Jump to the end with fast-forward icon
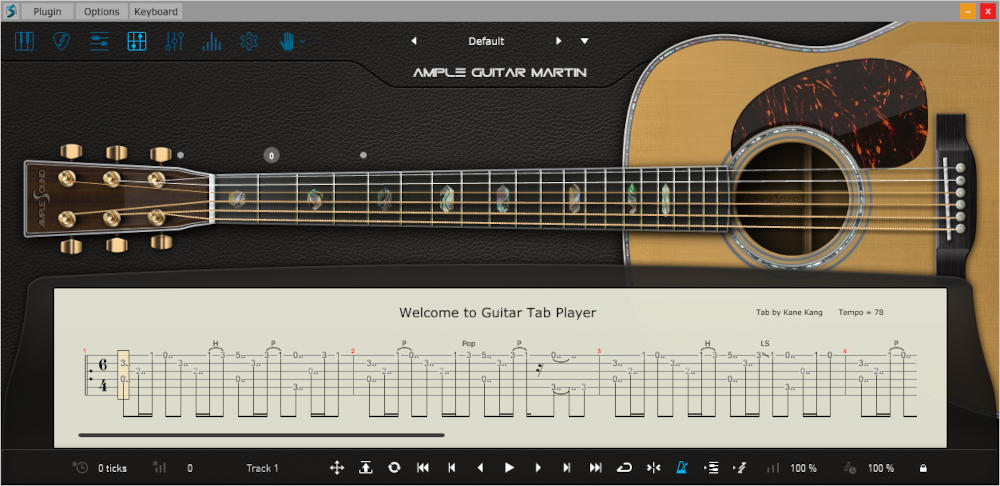 click(596, 468)
